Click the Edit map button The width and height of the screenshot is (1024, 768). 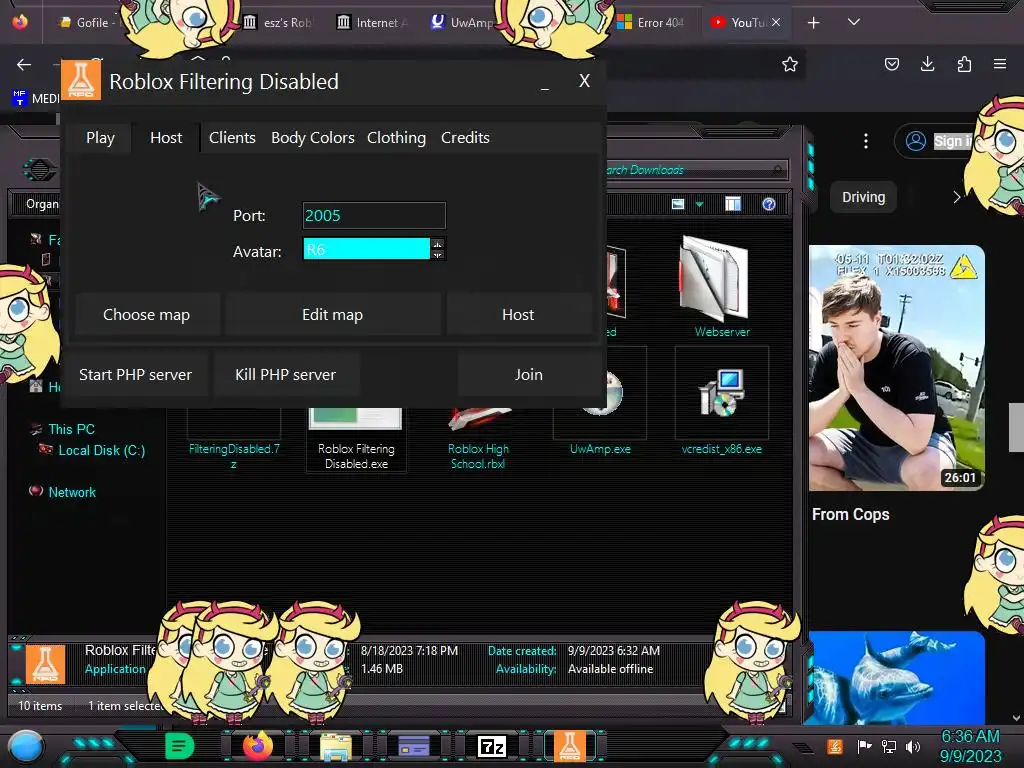332,315
